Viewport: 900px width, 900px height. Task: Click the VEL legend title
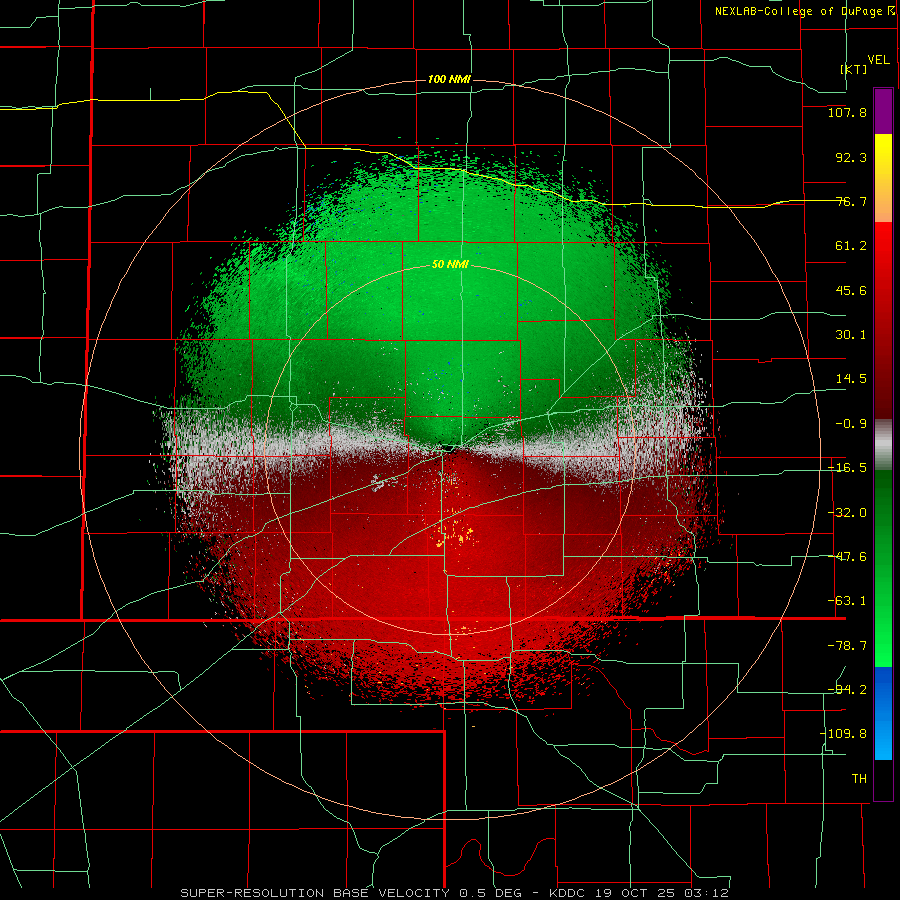878,60
